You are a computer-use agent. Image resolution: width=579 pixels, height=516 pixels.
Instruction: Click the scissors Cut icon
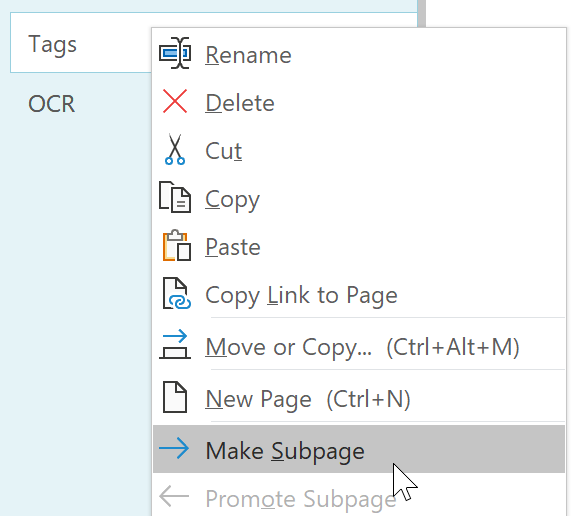175,149
